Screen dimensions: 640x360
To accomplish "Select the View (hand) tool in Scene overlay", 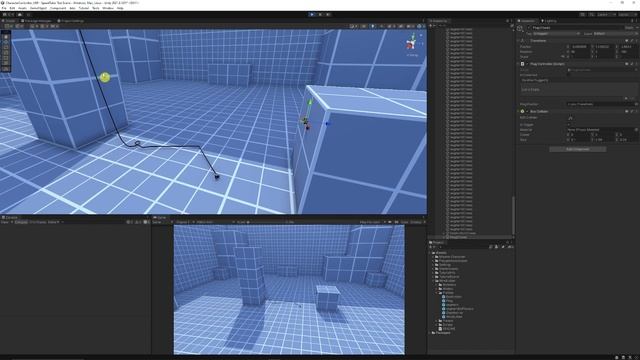I will click(6, 37).
